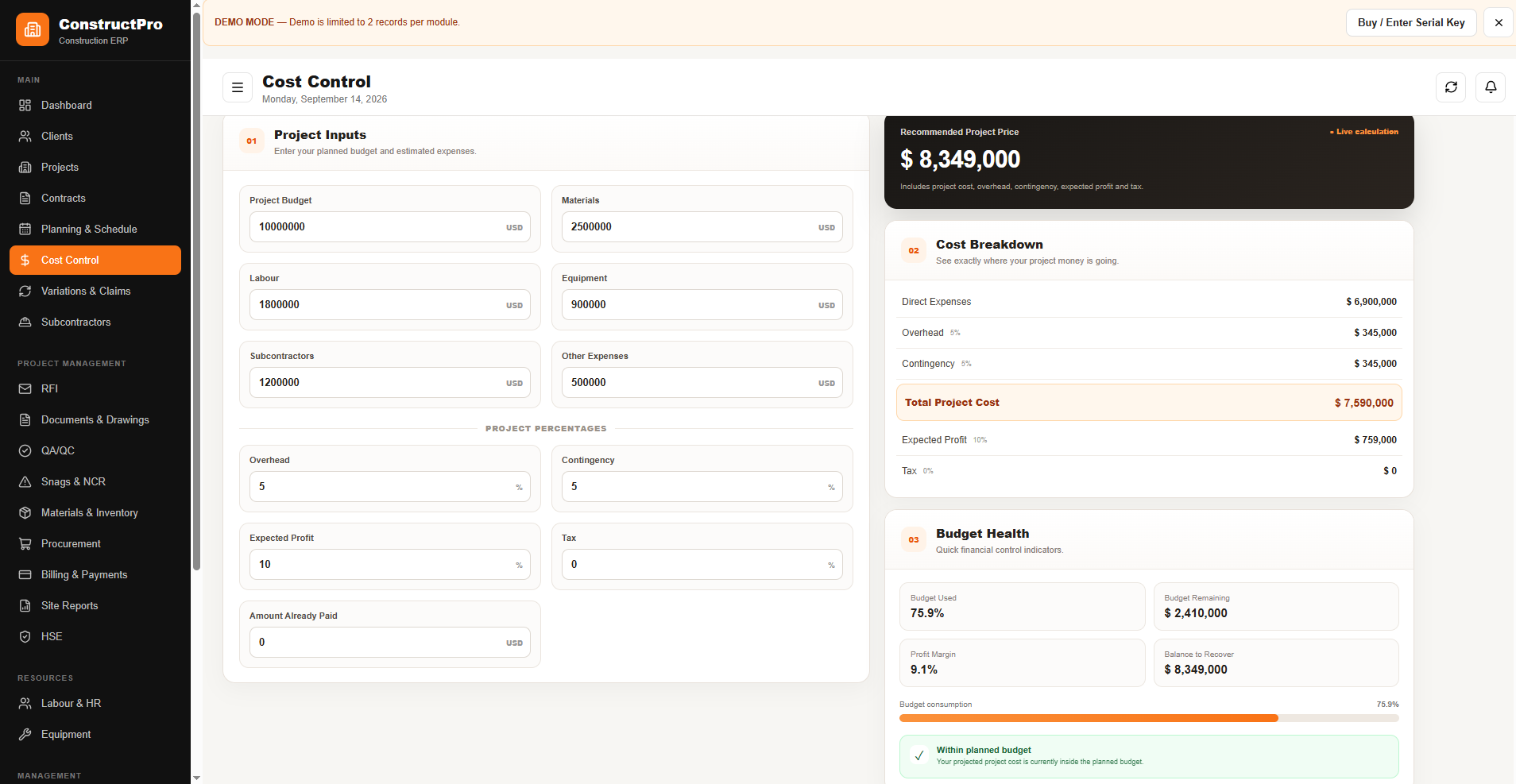Click the HSE shield icon
The image size is (1516, 784).
click(x=25, y=637)
